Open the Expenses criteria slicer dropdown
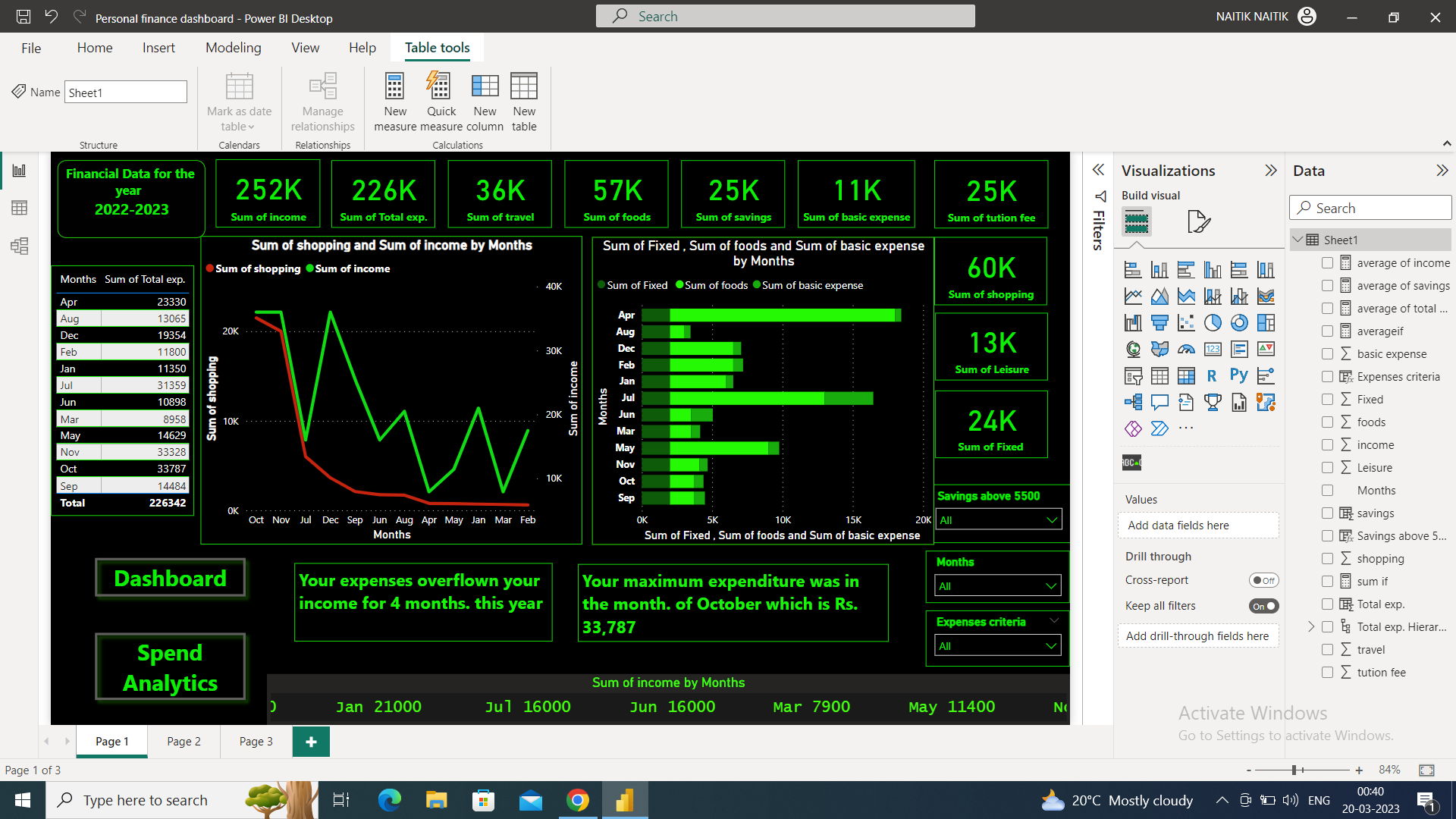The height and width of the screenshot is (819, 1456). (1051, 645)
